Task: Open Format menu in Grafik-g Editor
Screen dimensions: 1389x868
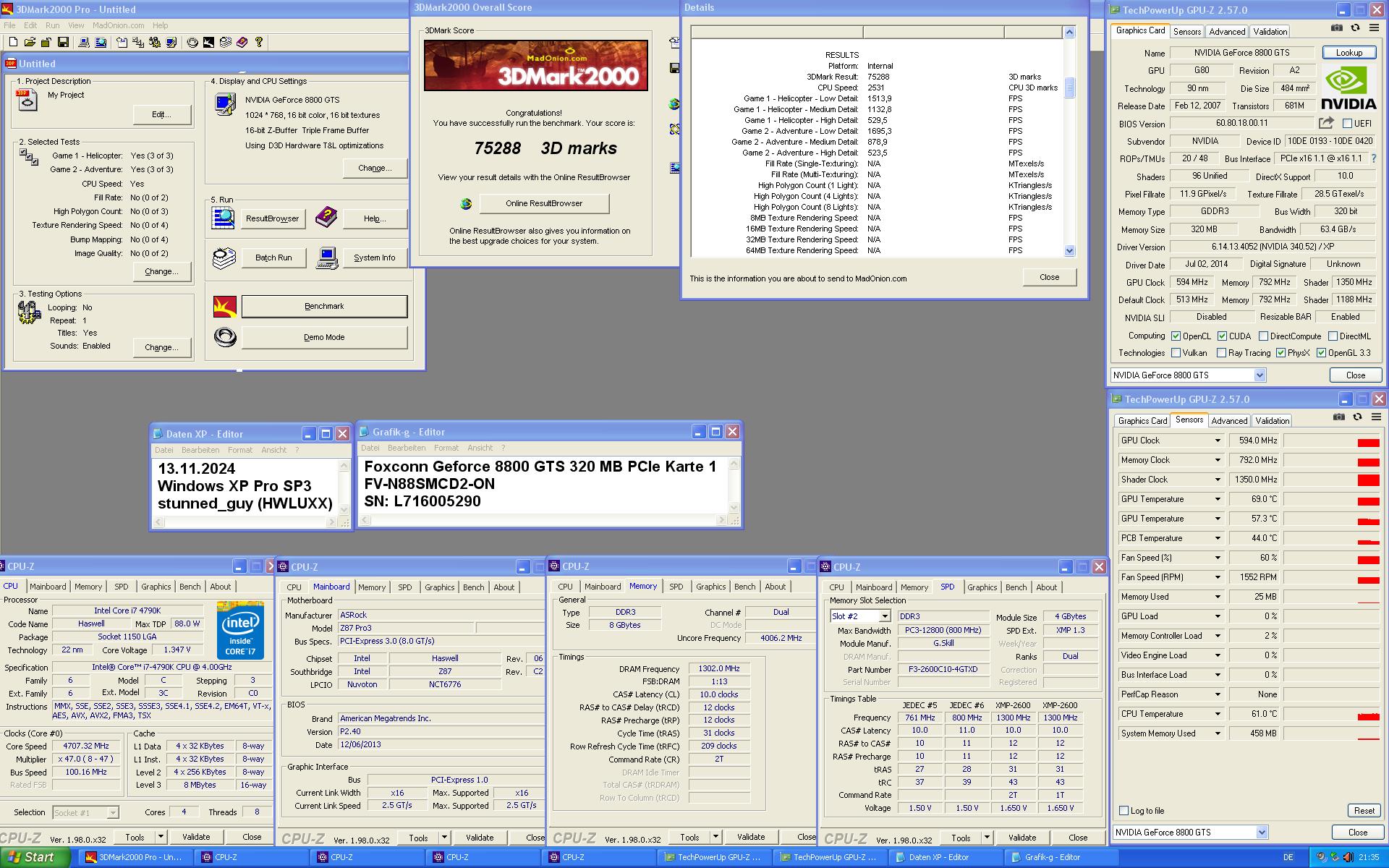Action: [446, 448]
